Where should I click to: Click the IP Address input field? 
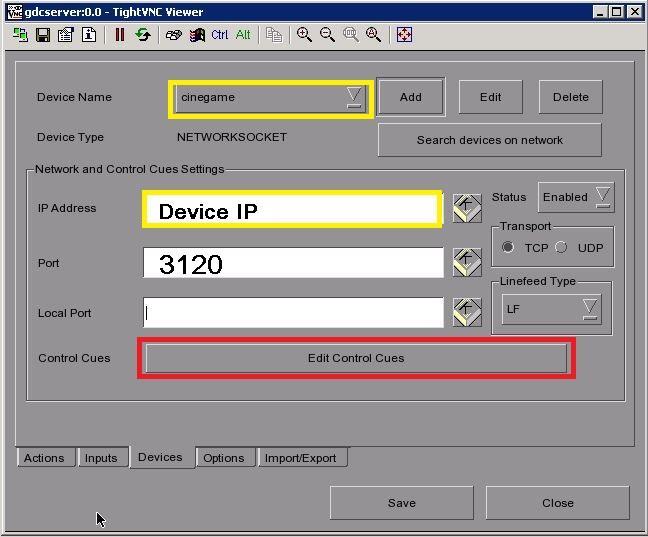click(293, 209)
